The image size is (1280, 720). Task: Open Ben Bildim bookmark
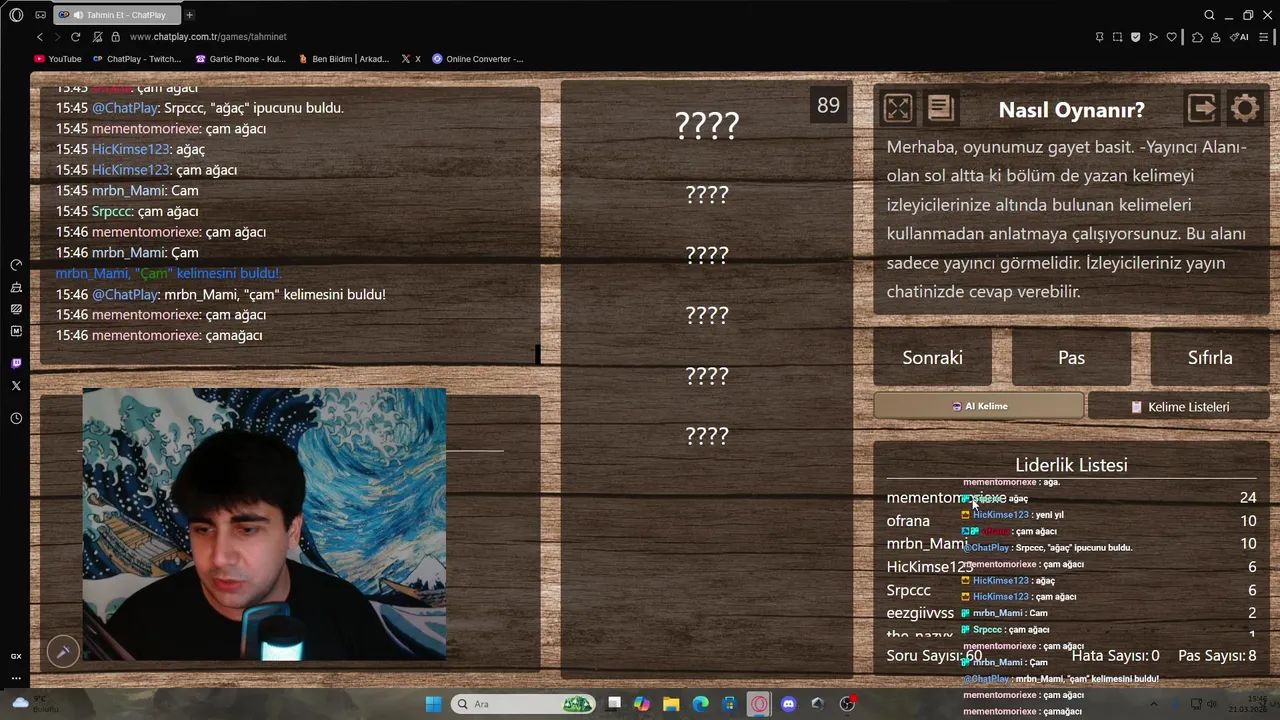coord(344,59)
